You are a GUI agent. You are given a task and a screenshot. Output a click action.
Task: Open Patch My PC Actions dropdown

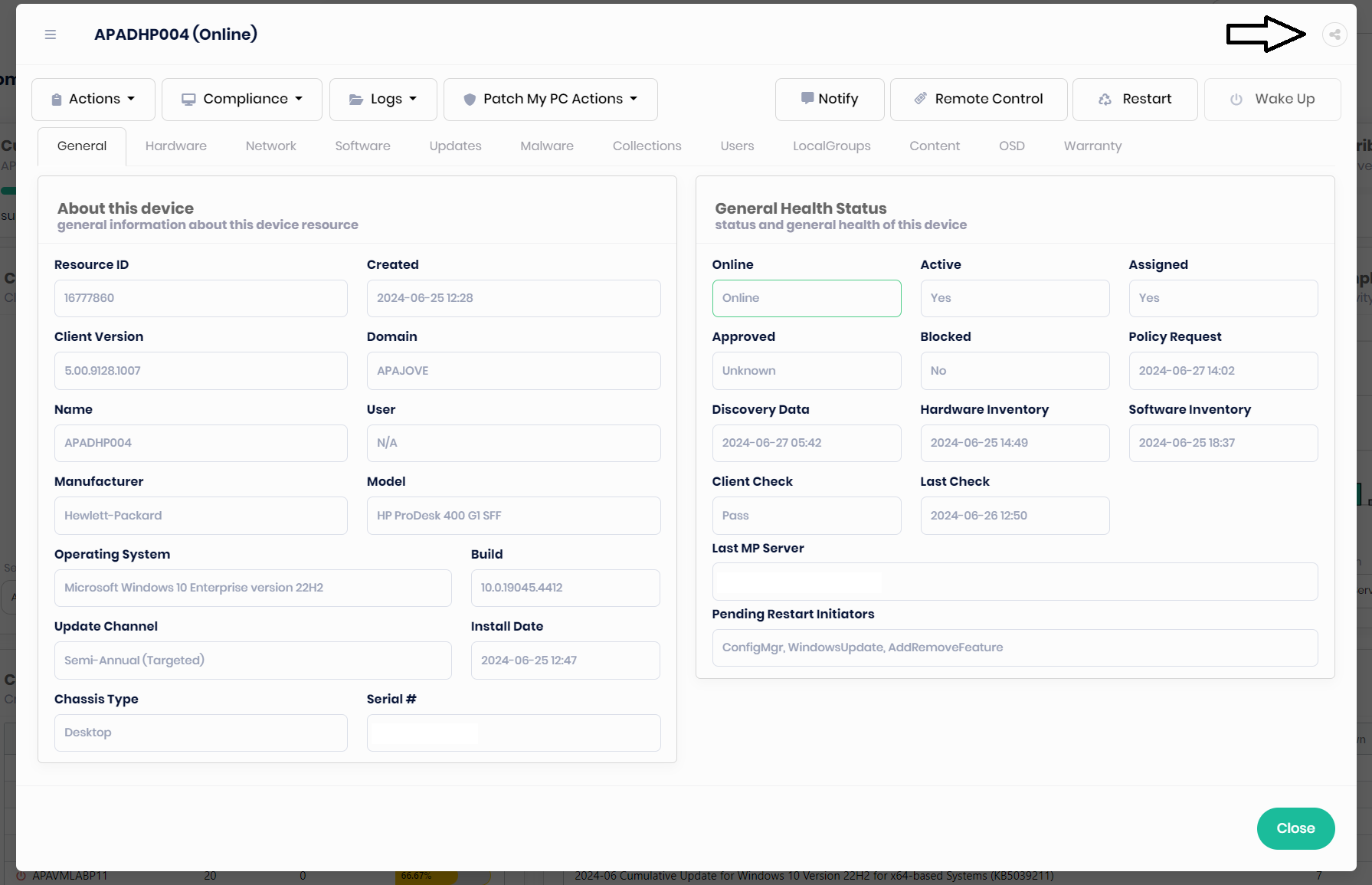point(551,99)
